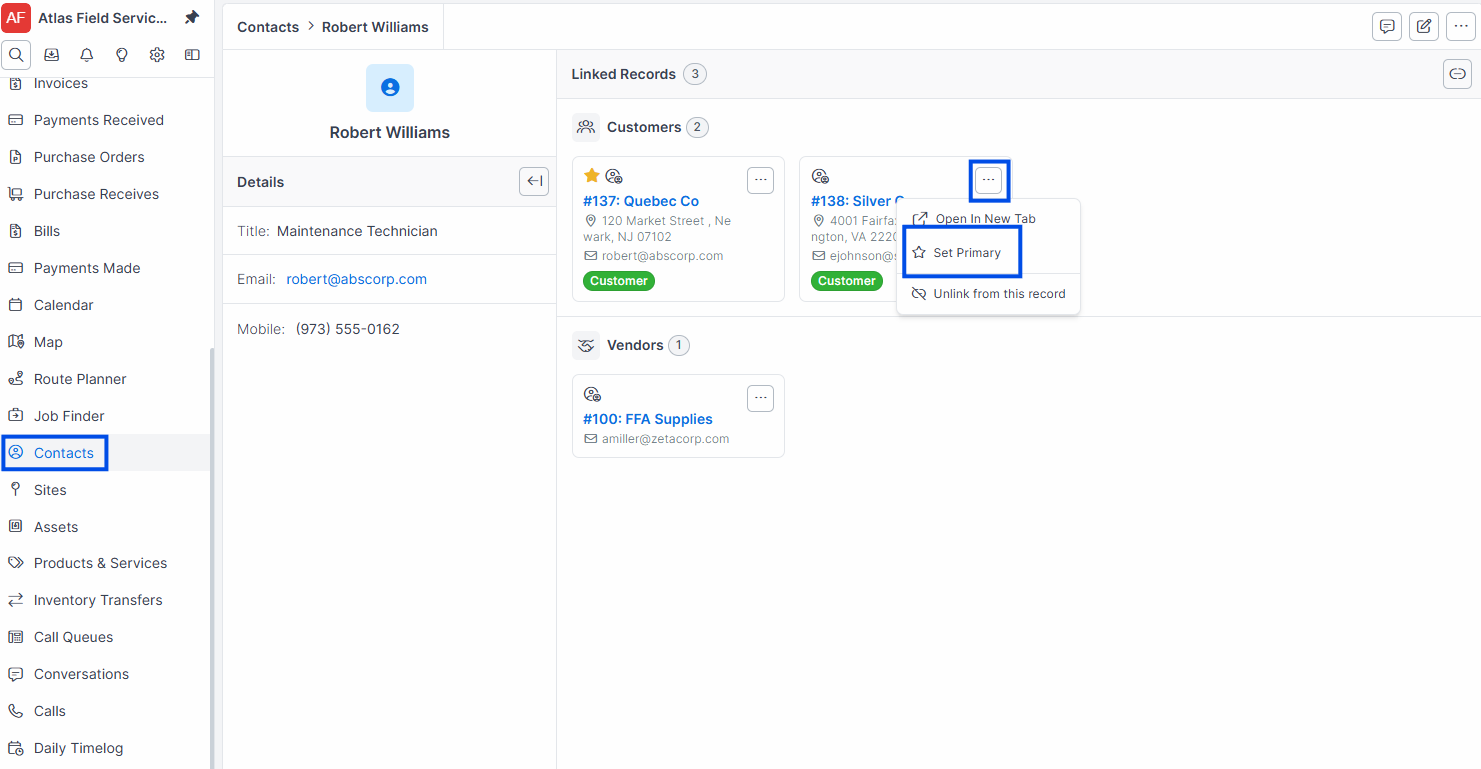Open the Calls phone icon in the sidebar
The height and width of the screenshot is (769, 1481).
15,711
